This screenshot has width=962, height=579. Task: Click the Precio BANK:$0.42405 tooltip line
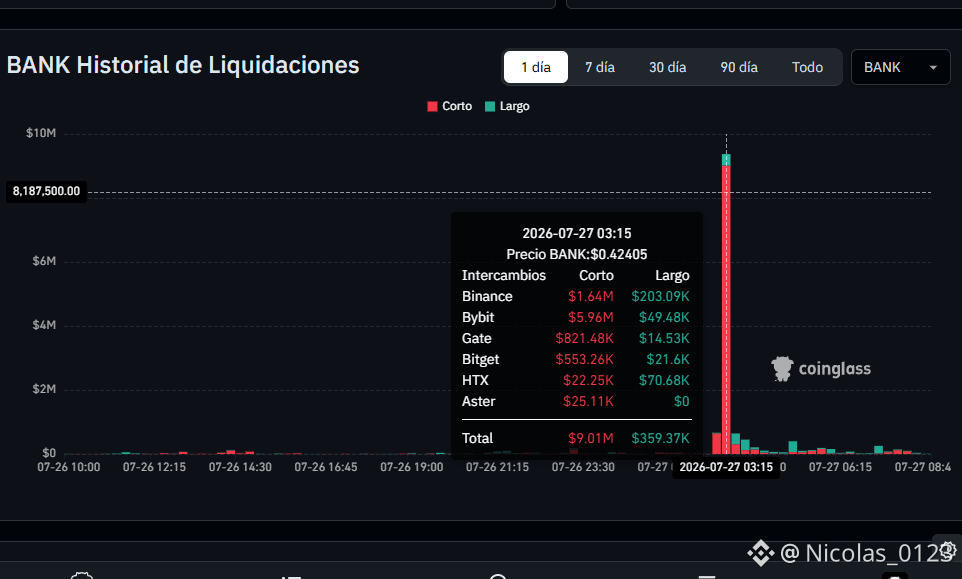(577, 254)
